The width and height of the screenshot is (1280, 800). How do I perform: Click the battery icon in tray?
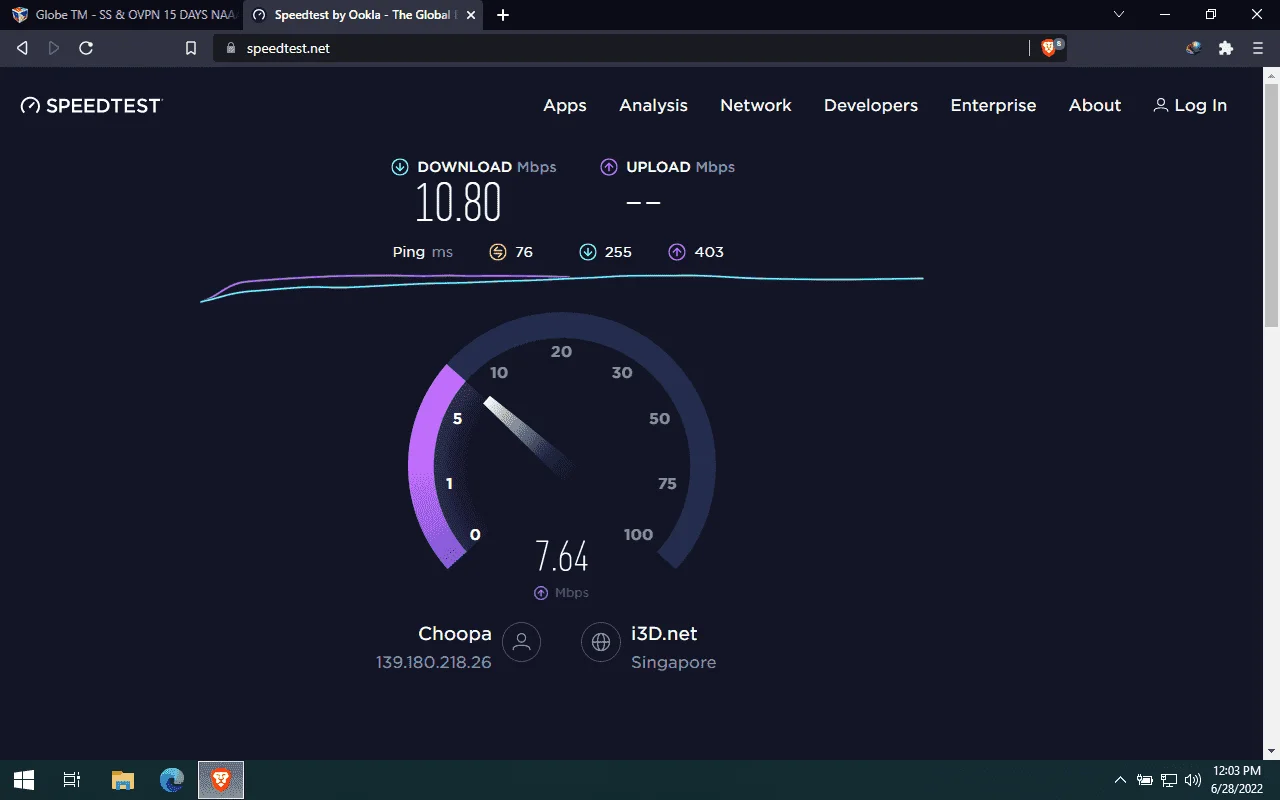click(1145, 780)
